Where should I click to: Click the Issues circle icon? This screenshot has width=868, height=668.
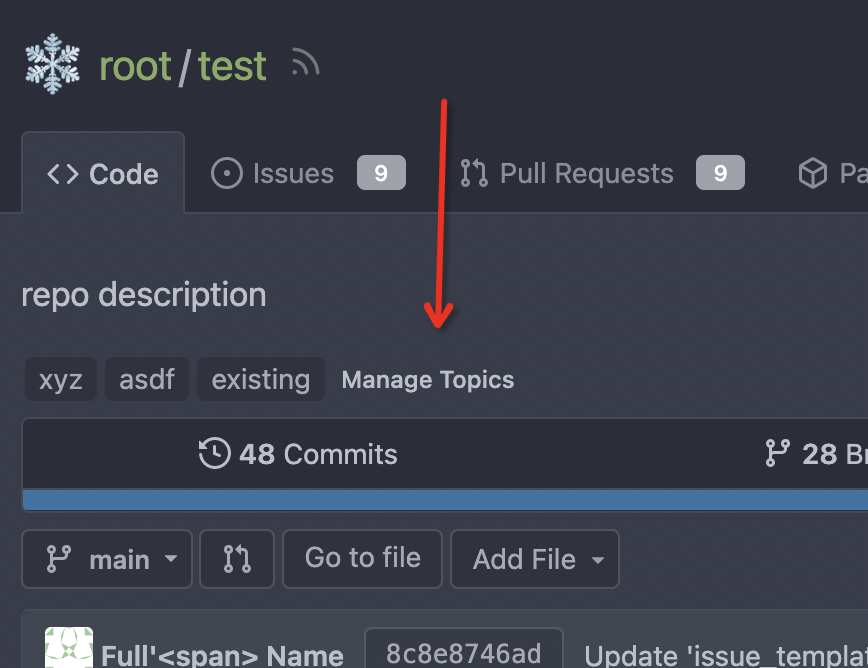tap(226, 173)
